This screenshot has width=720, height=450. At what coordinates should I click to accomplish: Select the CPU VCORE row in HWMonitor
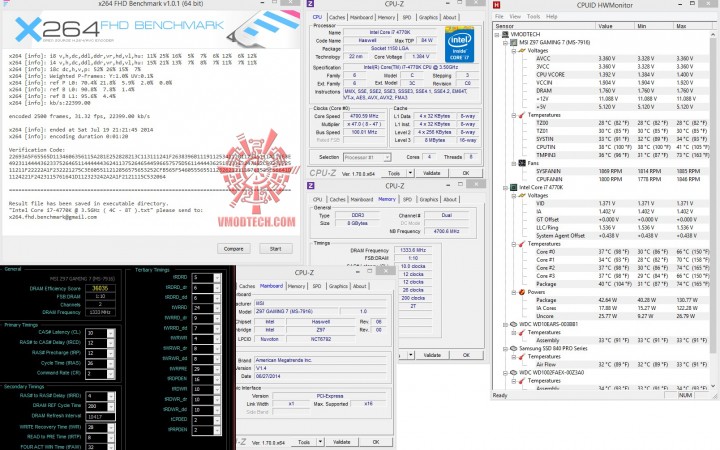pos(602,75)
